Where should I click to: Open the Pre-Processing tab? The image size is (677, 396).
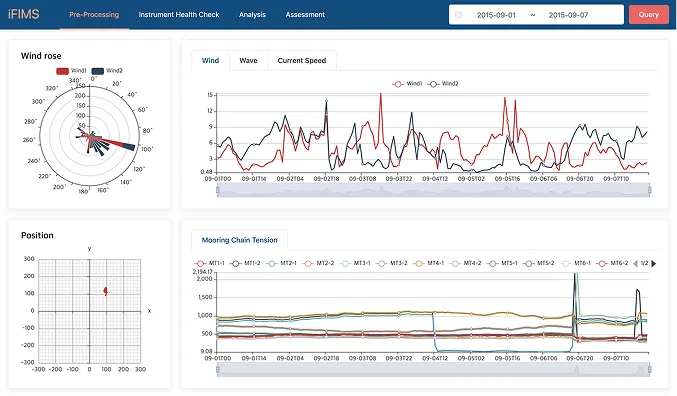pos(94,15)
